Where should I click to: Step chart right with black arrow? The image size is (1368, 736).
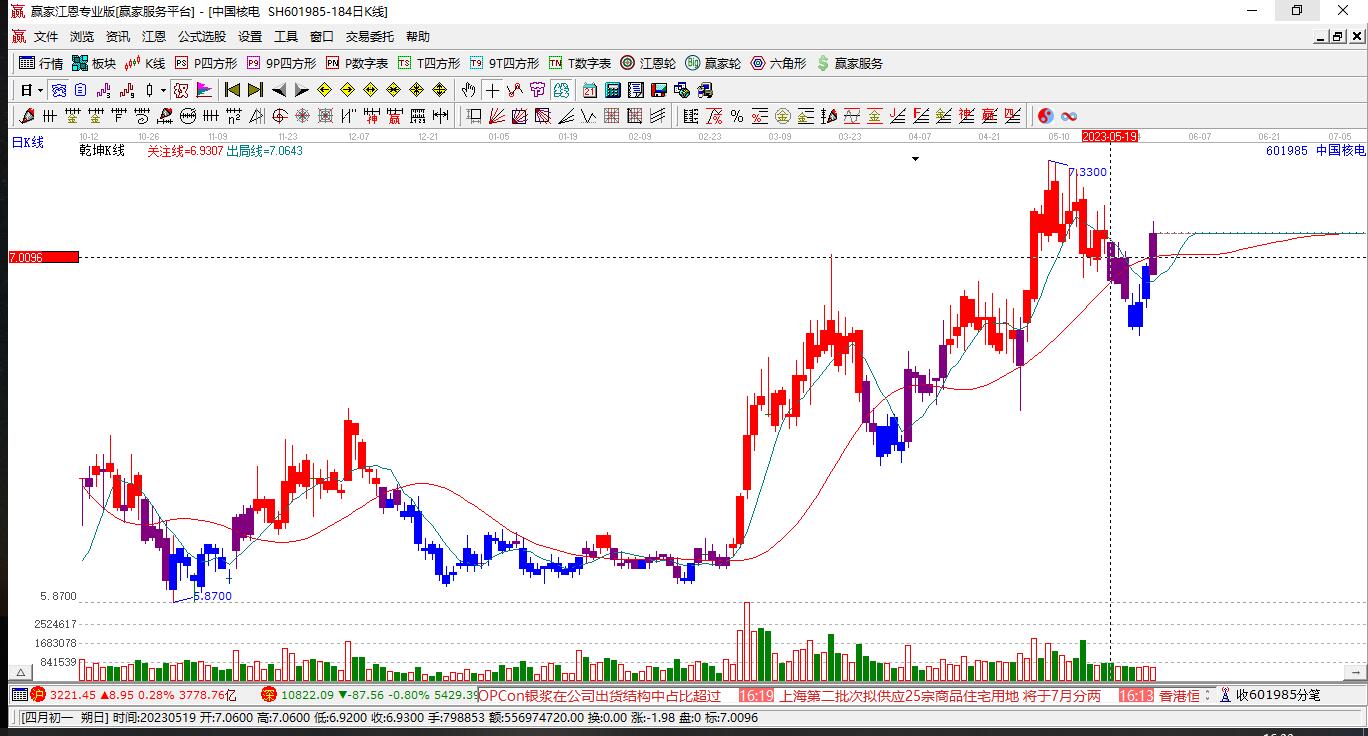[302, 90]
